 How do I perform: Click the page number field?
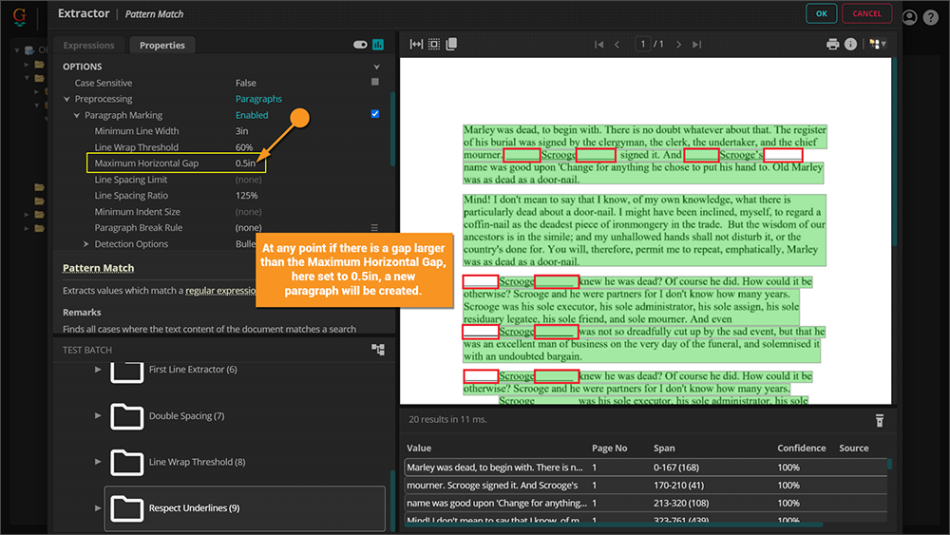642,44
